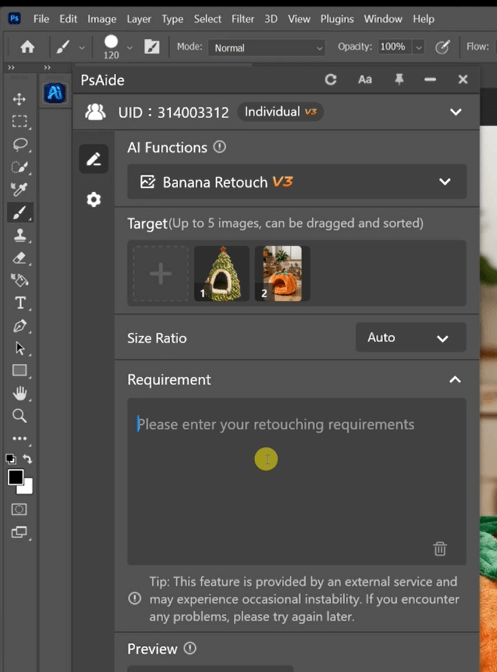The width and height of the screenshot is (497, 672).
Task: Open the Select menu
Action: [207, 19]
